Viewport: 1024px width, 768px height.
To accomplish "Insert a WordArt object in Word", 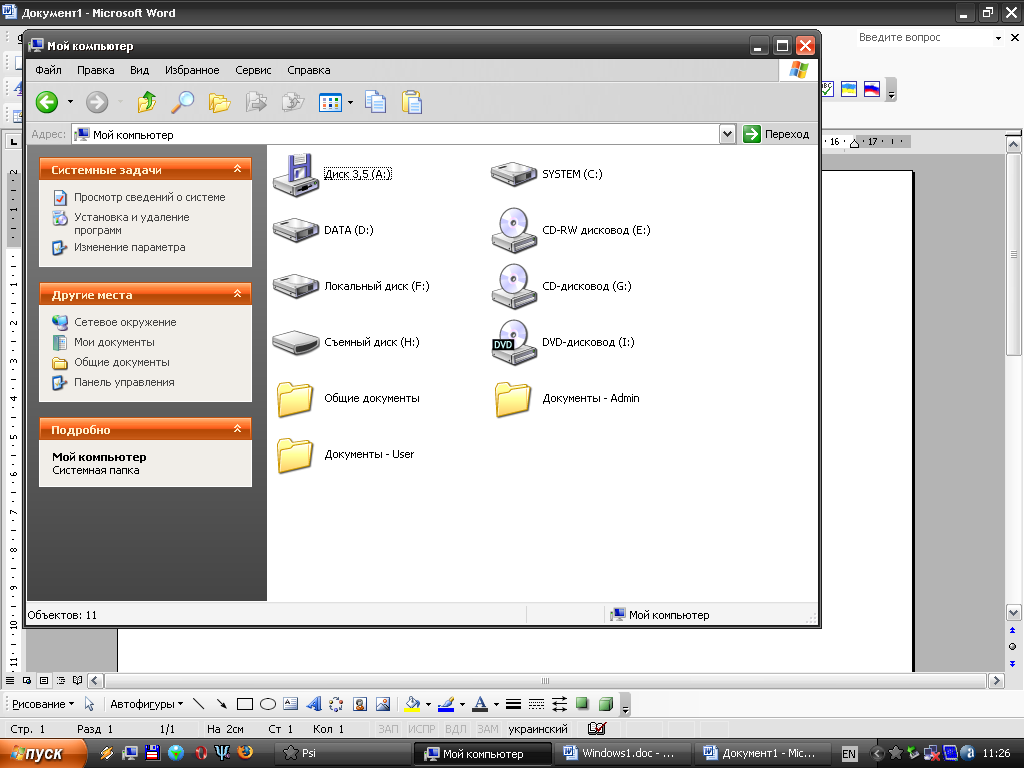I will (314, 704).
